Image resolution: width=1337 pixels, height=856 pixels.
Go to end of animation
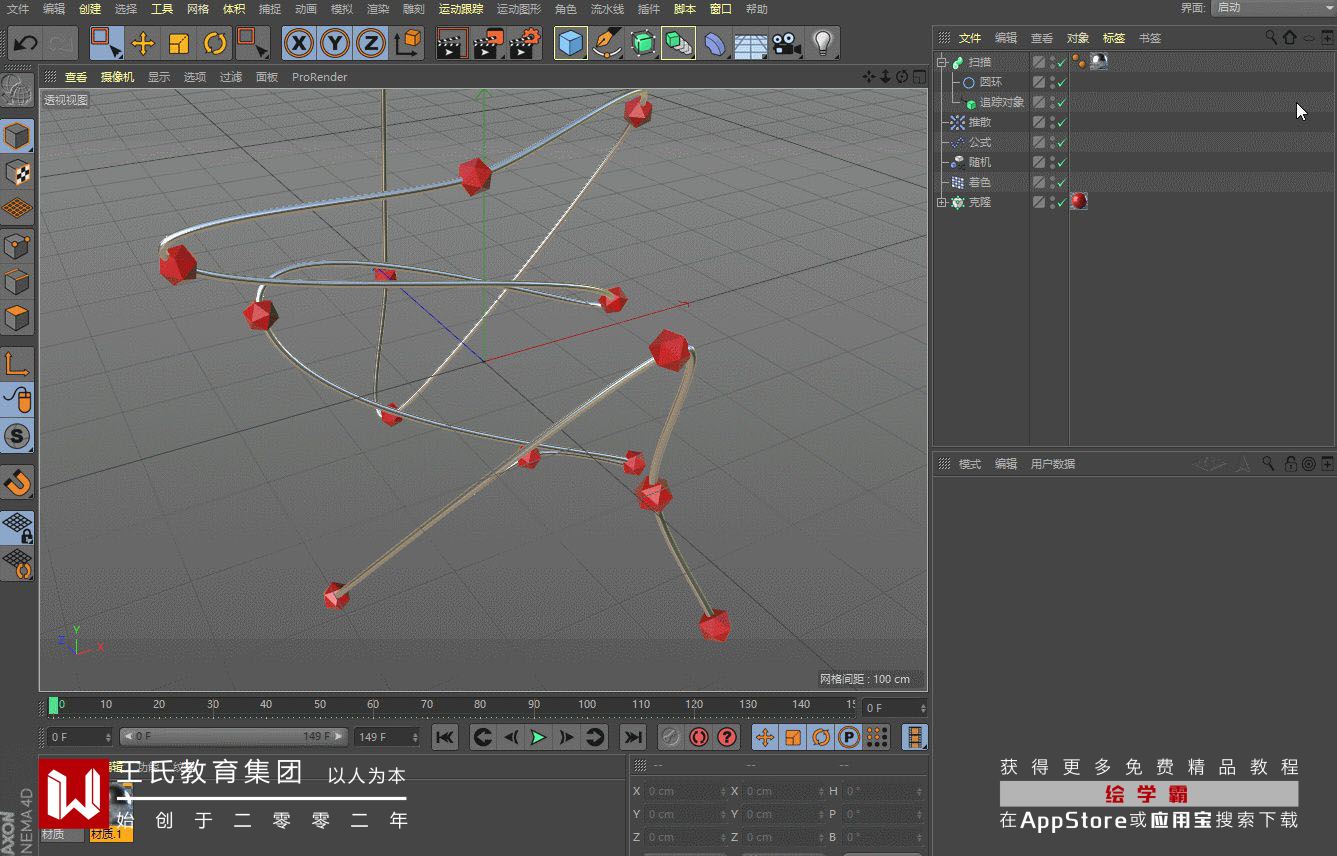tap(633, 738)
